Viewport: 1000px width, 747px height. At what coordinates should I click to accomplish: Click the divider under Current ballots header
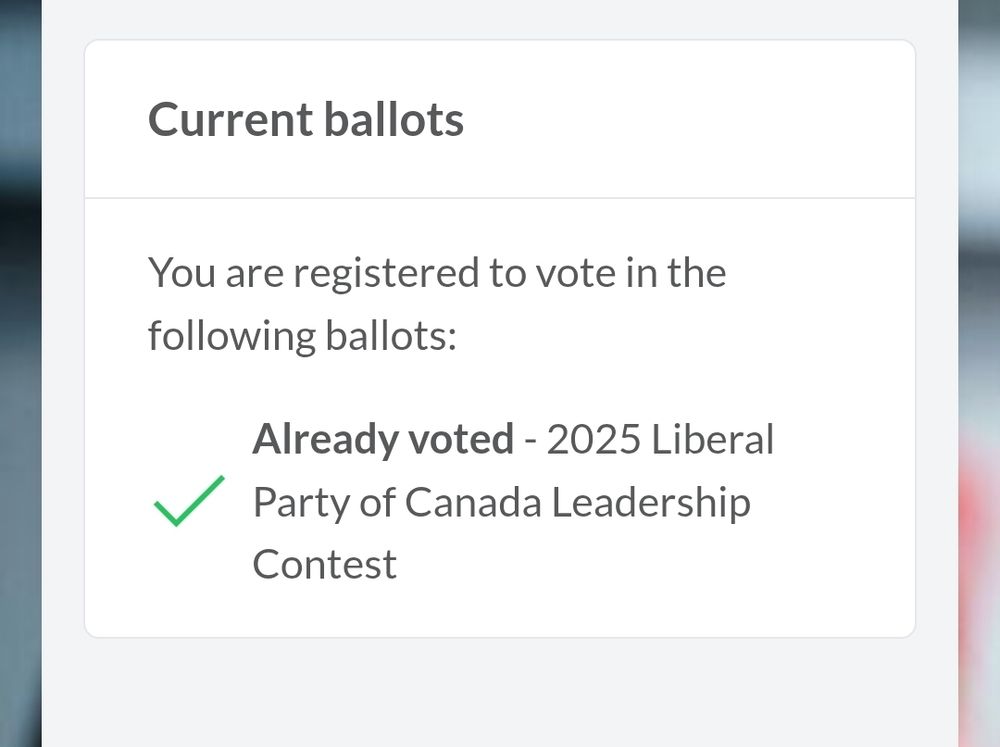click(x=500, y=198)
